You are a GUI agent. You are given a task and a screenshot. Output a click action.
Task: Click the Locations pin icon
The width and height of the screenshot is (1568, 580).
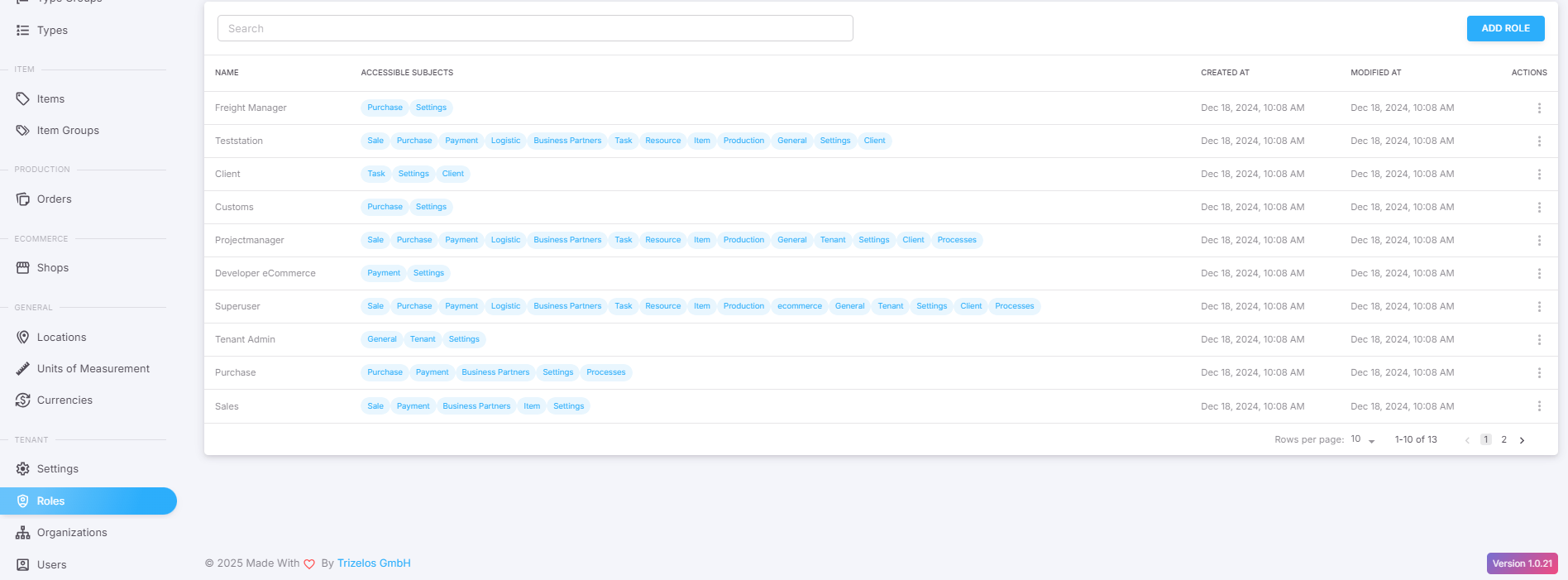[22, 338]
